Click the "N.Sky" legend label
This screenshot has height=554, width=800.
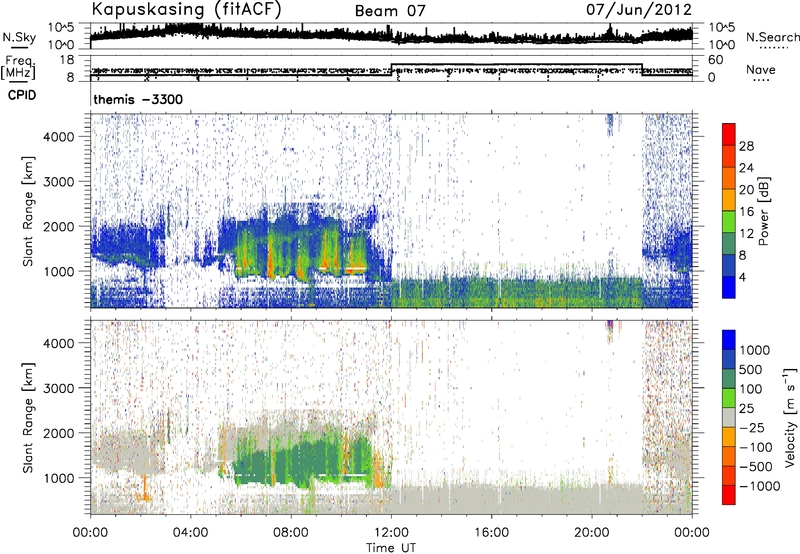(x=19, y=37)
